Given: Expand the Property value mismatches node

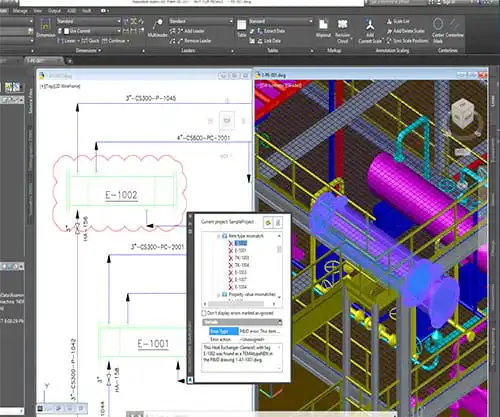Looking at the screenshot, I should [x=219, y=295].
